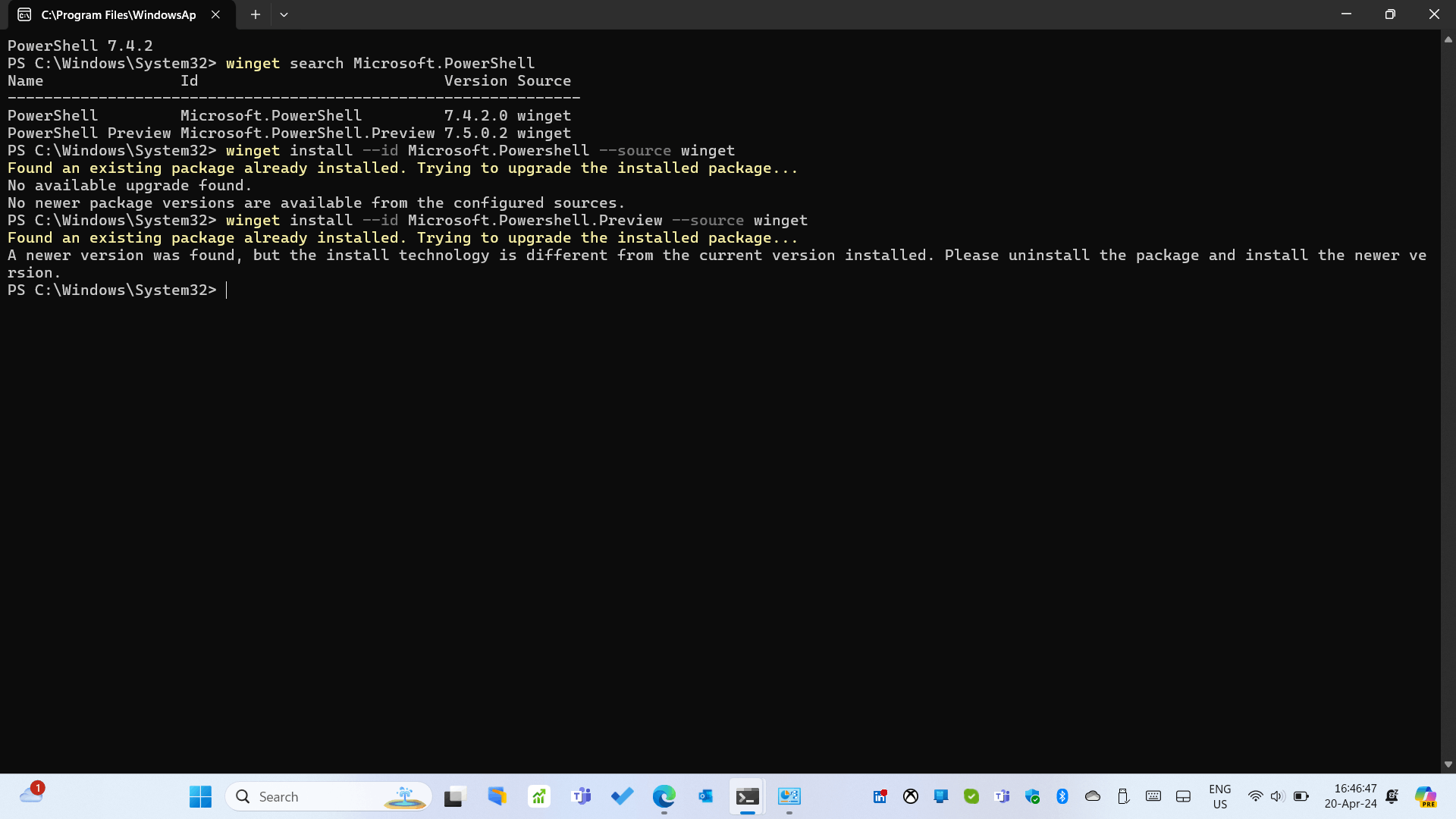This screenshot has width=1456, height=819.
Task: Select the C:\Program Files\WindowsAp tab
Action: pyautogui.click(x=118, y=14)
